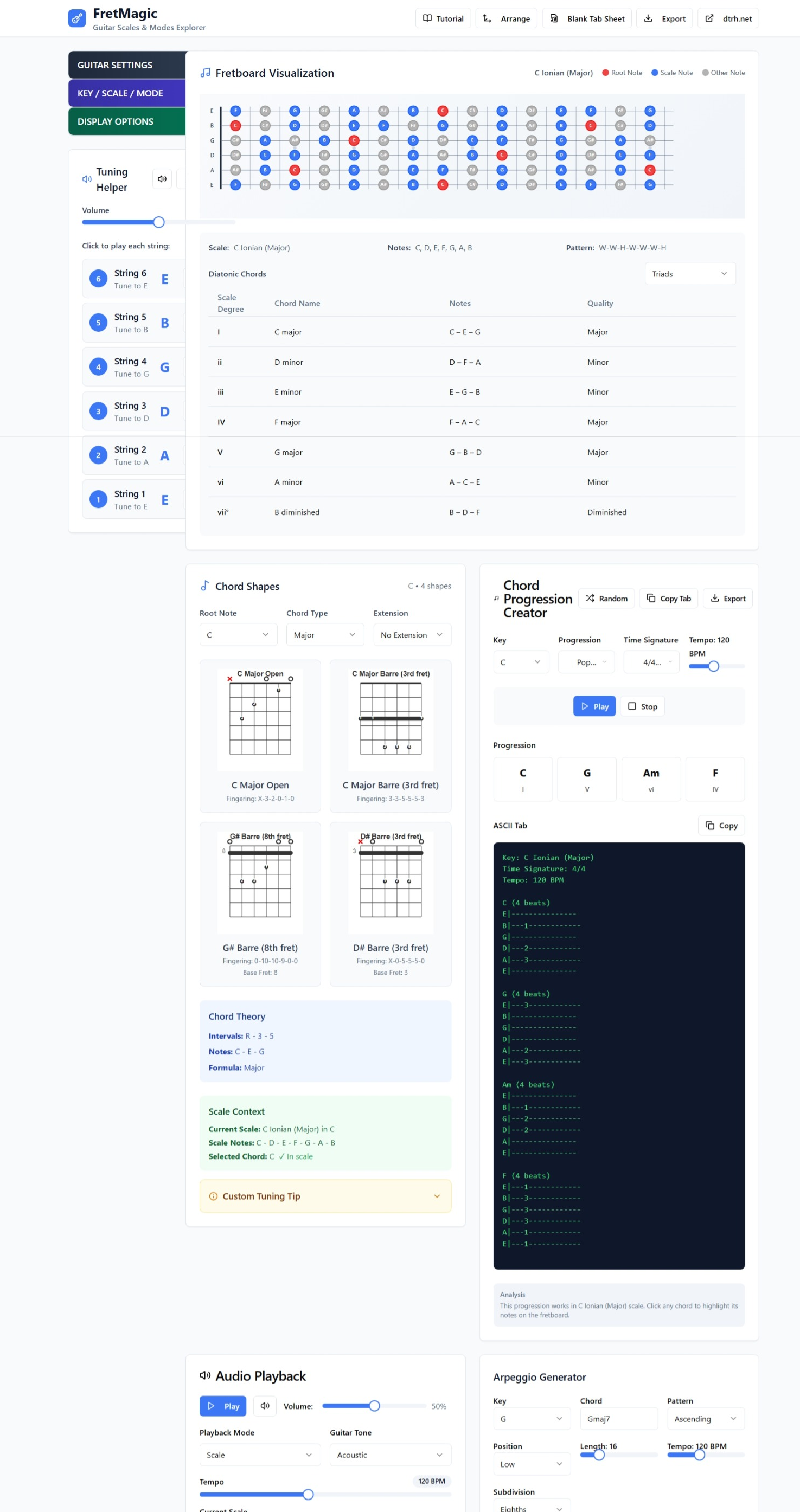Screen dimensions: 800x1512
Task: Expand the Custom Tuning Tip section
Action: pyautogui.click(x=325, y=1195)
